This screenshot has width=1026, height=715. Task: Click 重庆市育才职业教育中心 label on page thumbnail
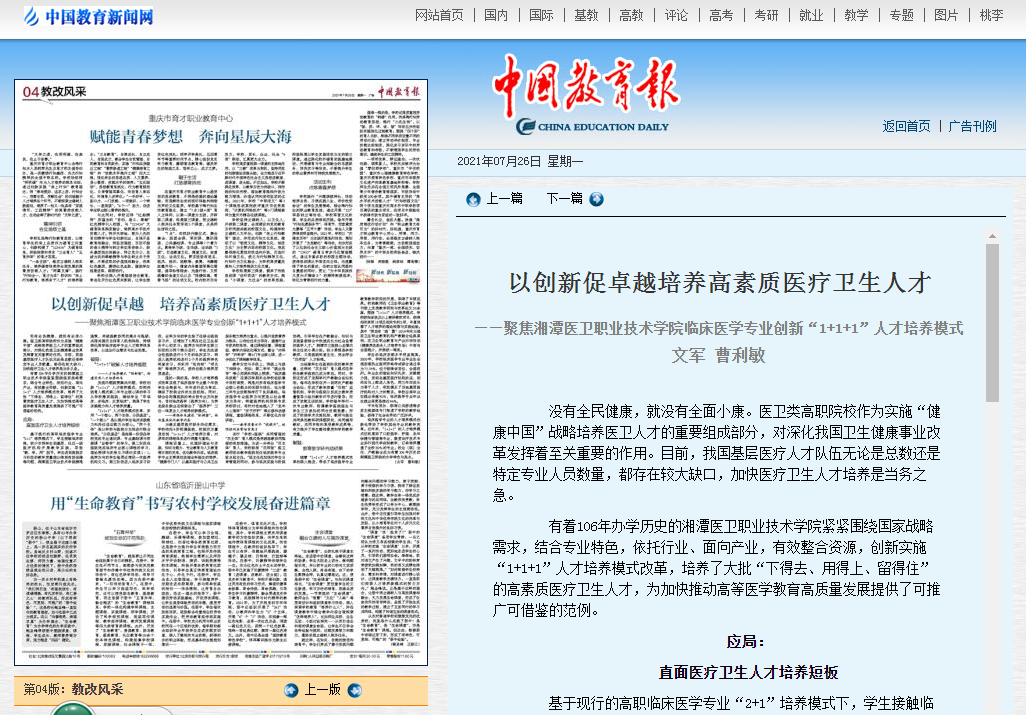pos(190,118)
